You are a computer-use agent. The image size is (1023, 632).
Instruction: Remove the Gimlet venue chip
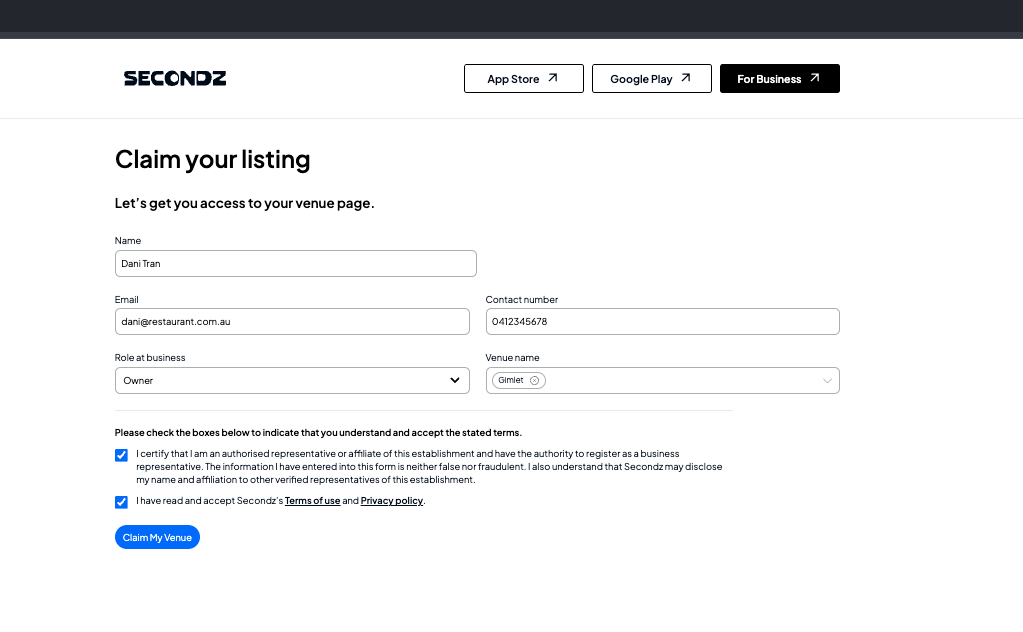pos(535,380)
